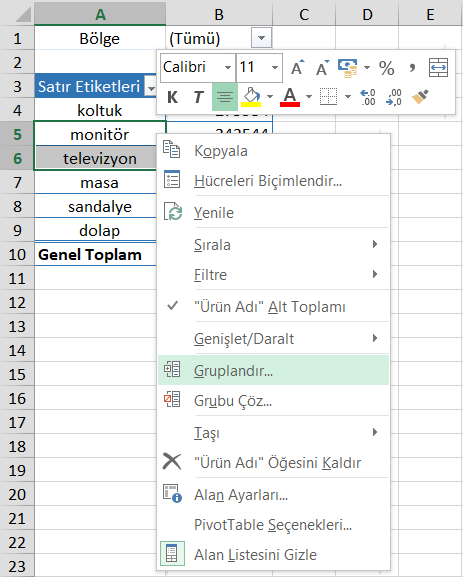Expand the Taşı submenu
This screenshot has height=577, width=463.
273,433
